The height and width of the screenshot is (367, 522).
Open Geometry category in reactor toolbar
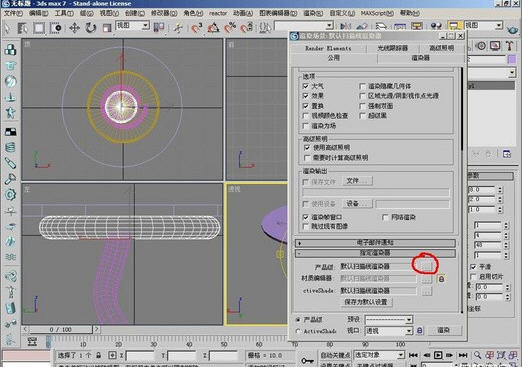click(x=10, y=49)
